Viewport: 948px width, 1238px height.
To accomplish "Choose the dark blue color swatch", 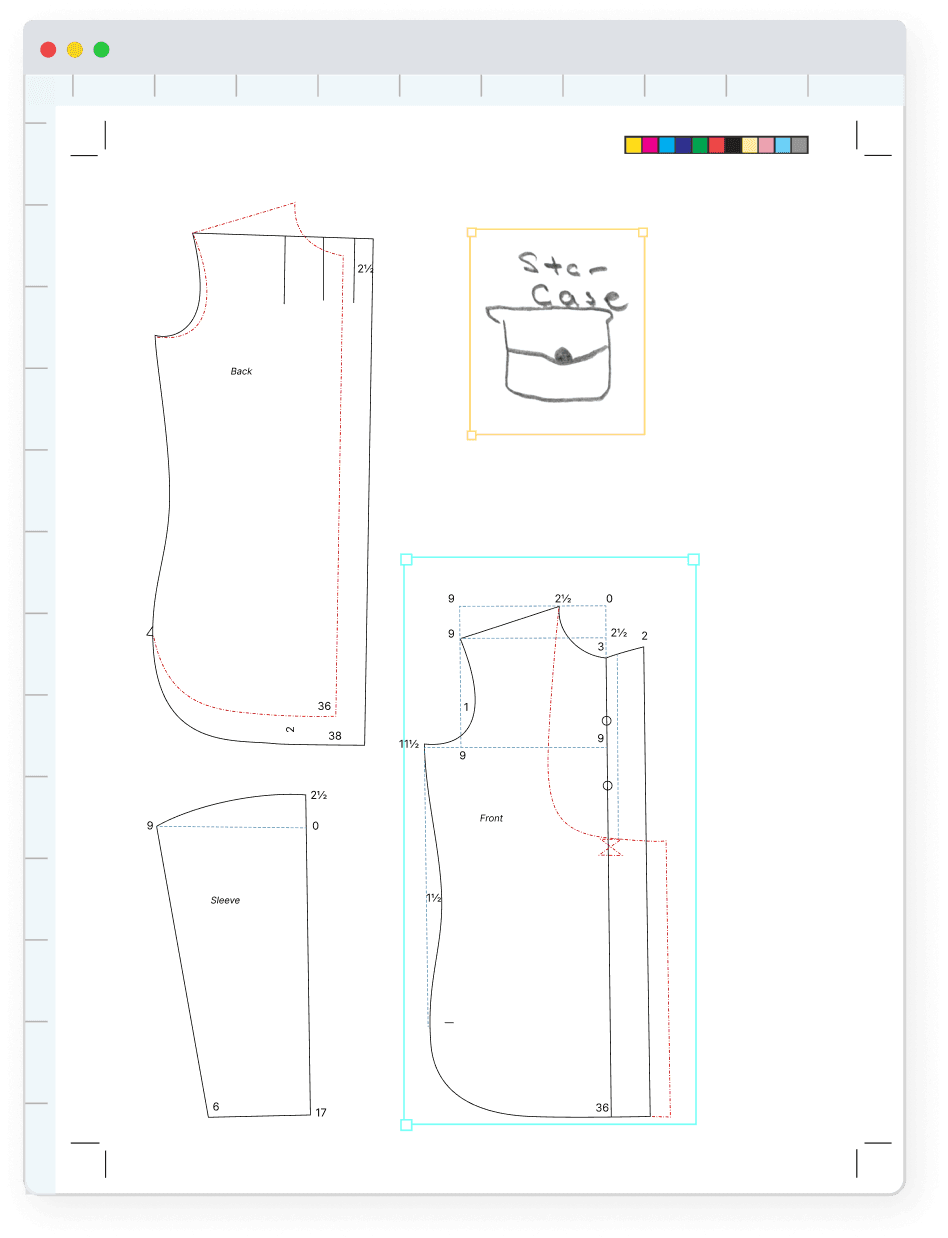I will tap(683, 145).
